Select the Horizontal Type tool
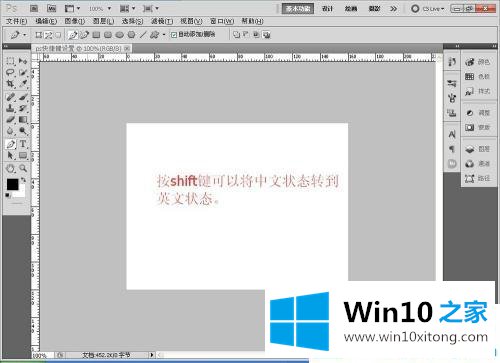This screenshot has width=500, height=363. click(23, 144)
